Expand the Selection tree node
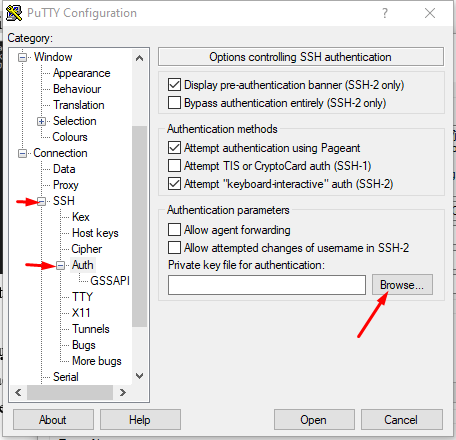The image size is (456, 440). (41, 121)
